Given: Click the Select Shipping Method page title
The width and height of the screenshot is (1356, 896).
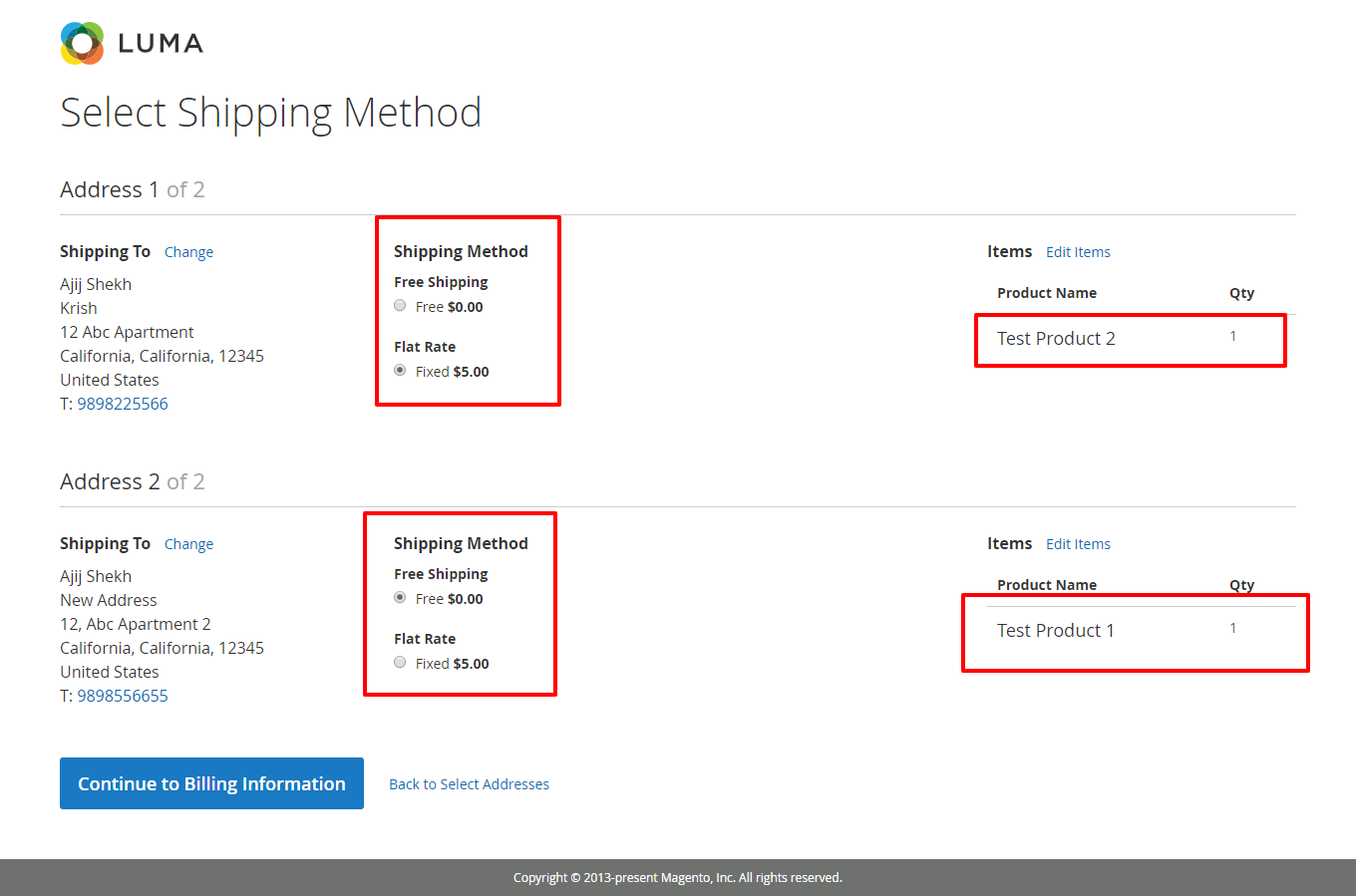Looking at the screenshot, I should tap(270, 112).
